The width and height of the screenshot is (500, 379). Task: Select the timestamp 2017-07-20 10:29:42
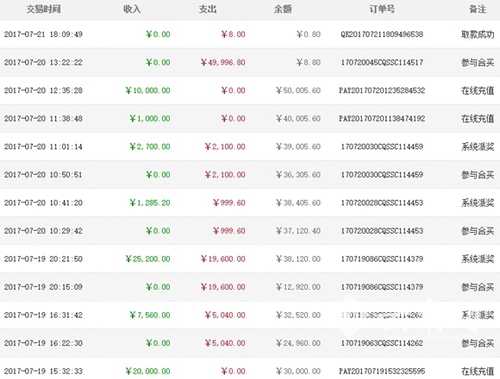pos(43,231)
